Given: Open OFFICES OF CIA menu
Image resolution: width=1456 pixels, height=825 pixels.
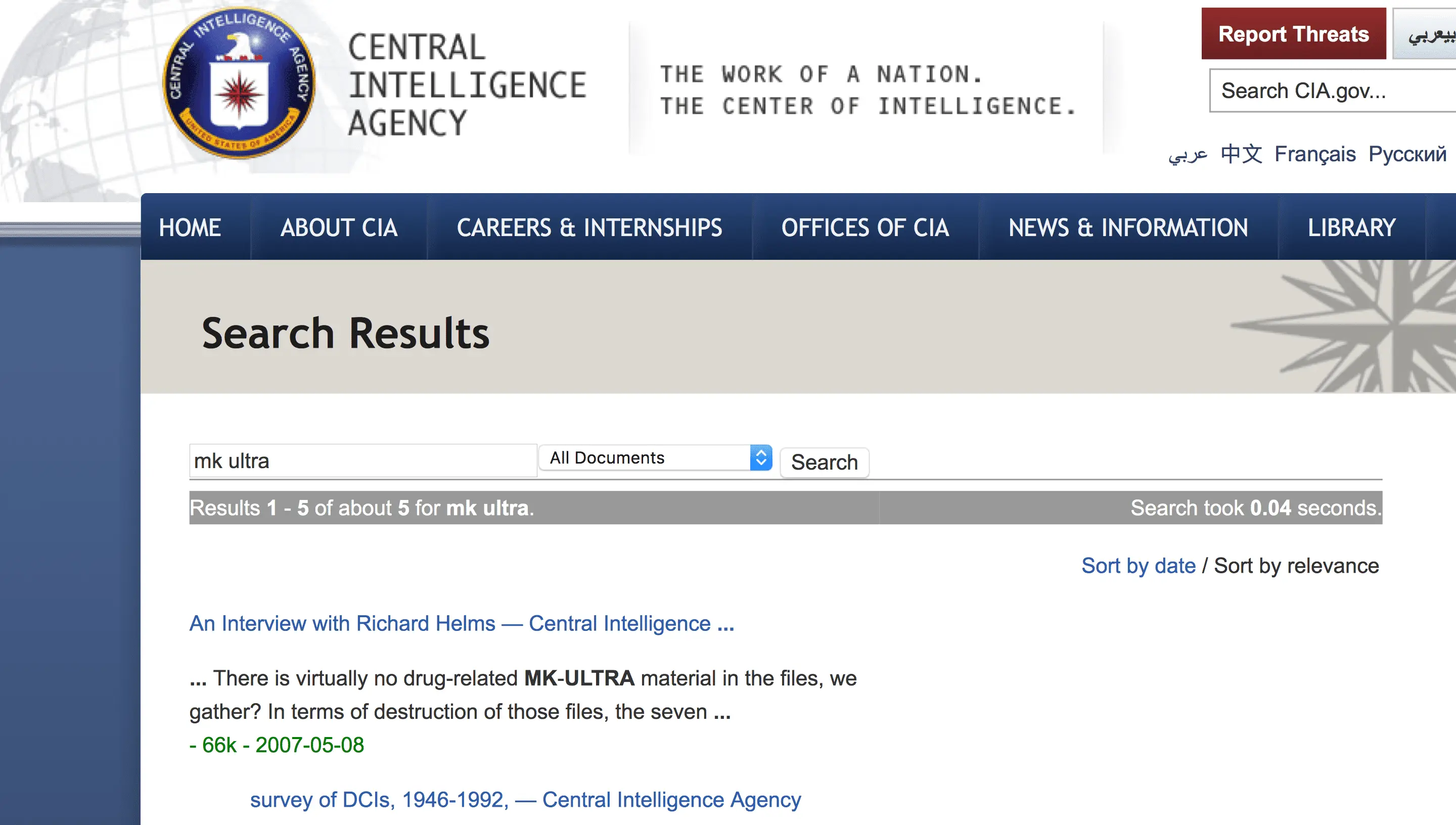Looking at the screenshot, I should [x=865, y=228].
